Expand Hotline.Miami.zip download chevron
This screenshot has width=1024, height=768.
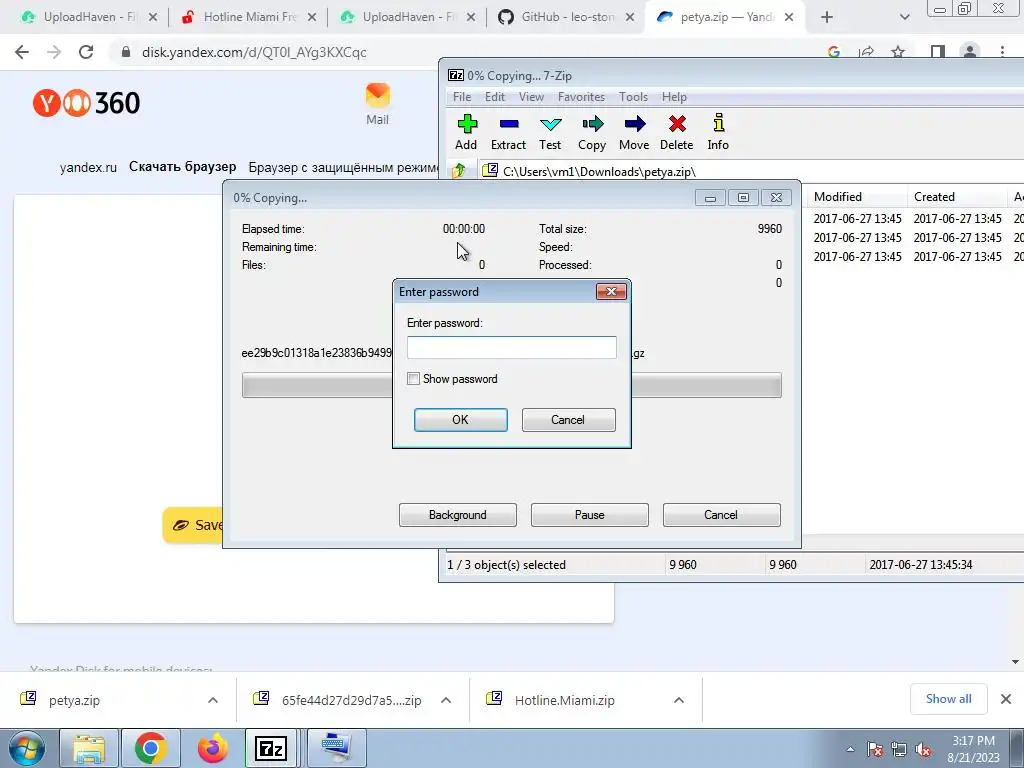[x=679, y=700]
